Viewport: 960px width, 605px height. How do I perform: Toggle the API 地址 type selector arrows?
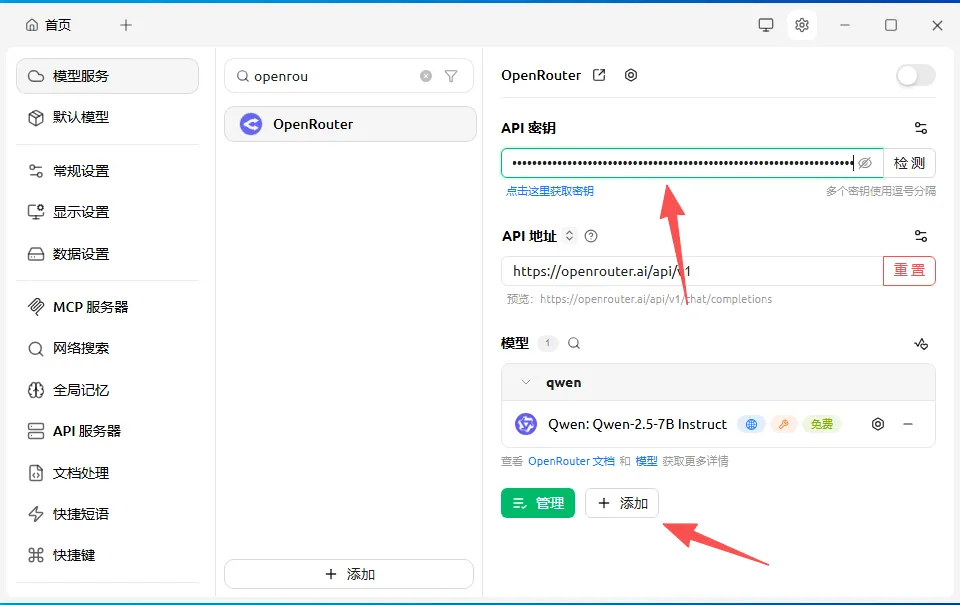tap(569, 236)
